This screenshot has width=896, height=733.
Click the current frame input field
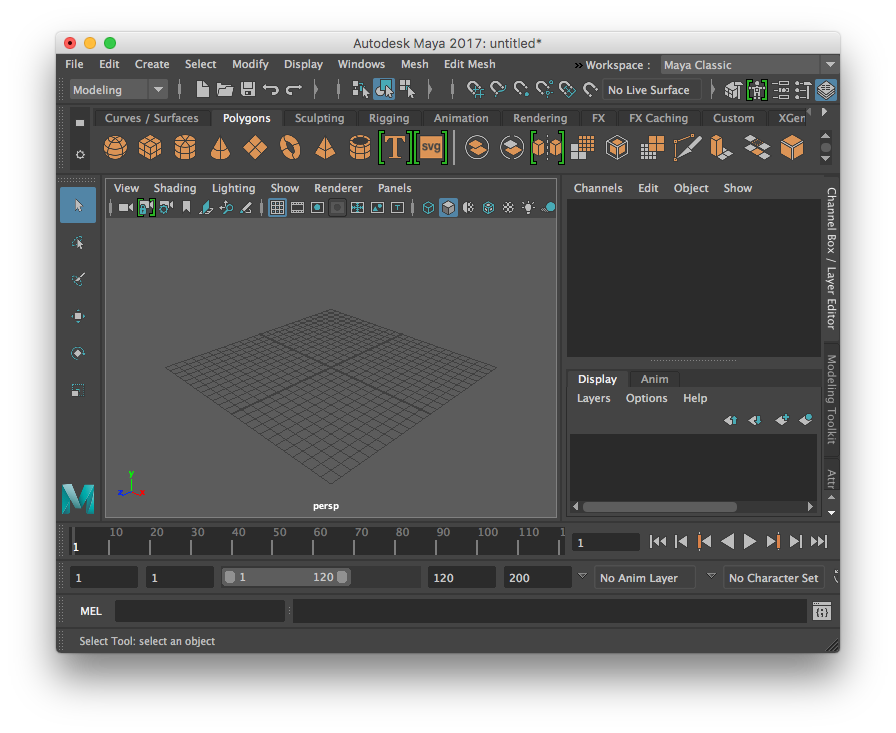[606, 542]
